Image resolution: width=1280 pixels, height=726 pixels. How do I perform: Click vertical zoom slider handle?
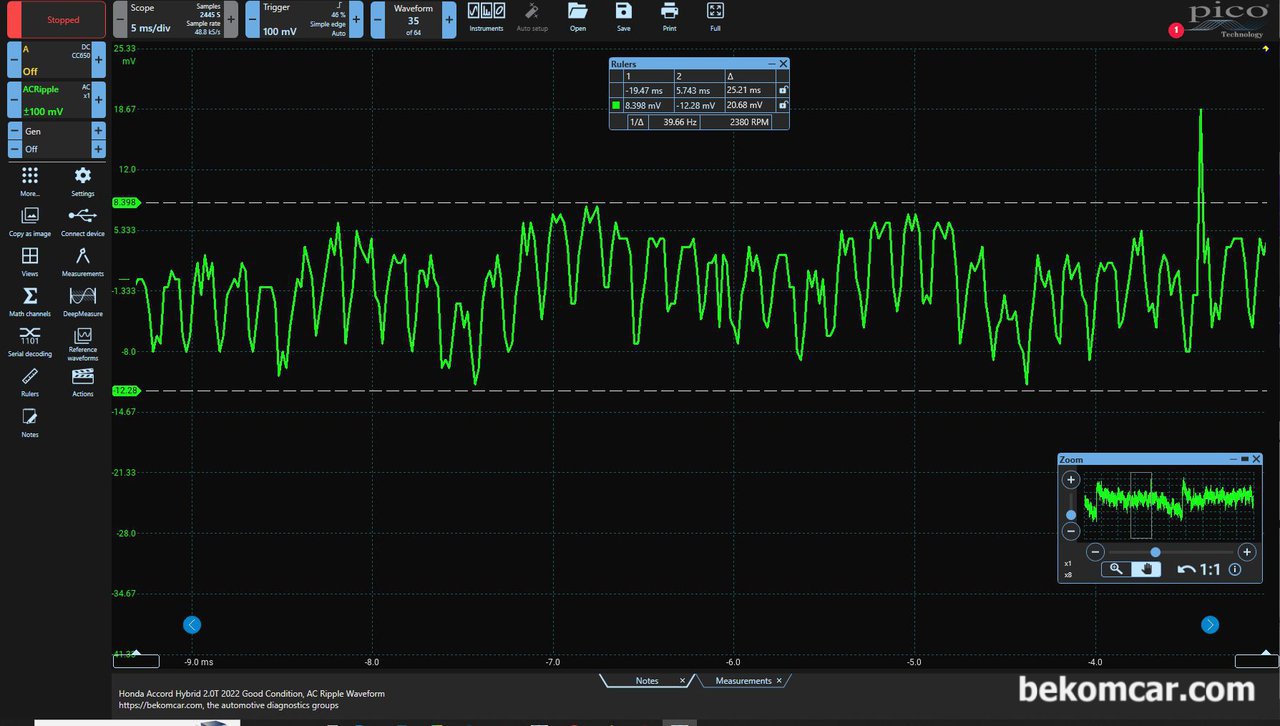pos(1071,515)
